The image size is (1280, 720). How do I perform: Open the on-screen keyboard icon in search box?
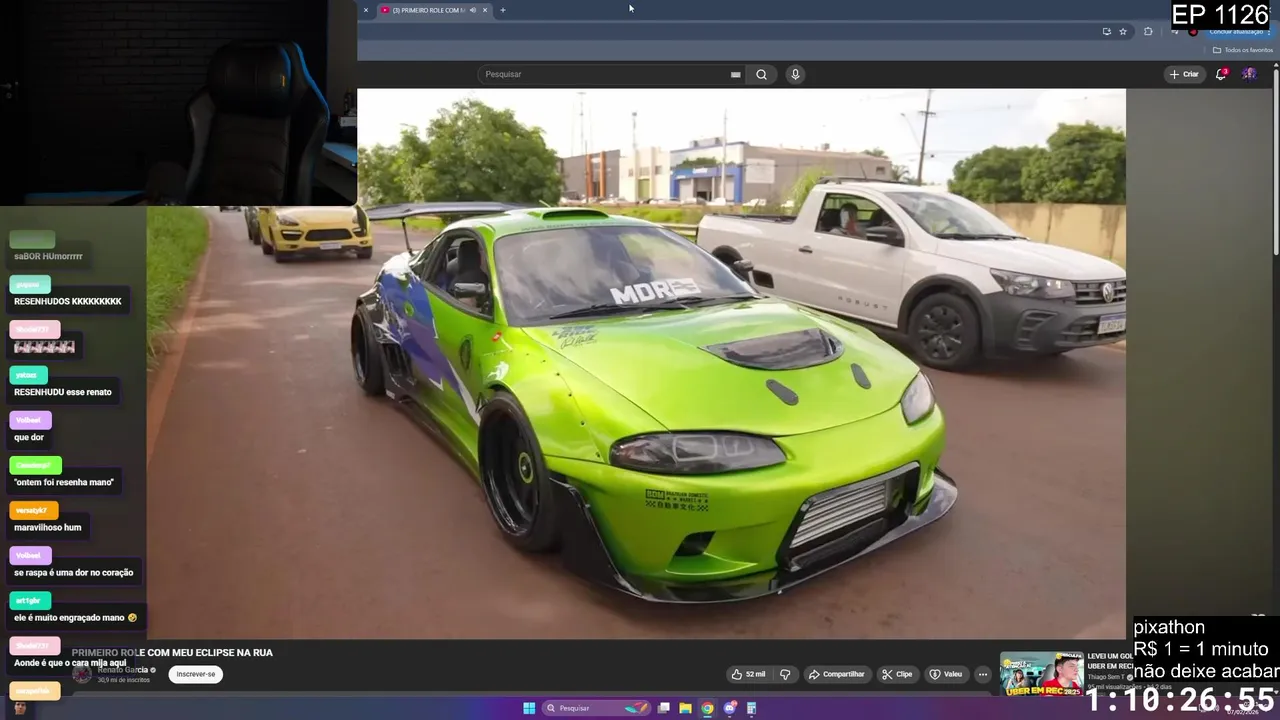click(x=735, y=74)
